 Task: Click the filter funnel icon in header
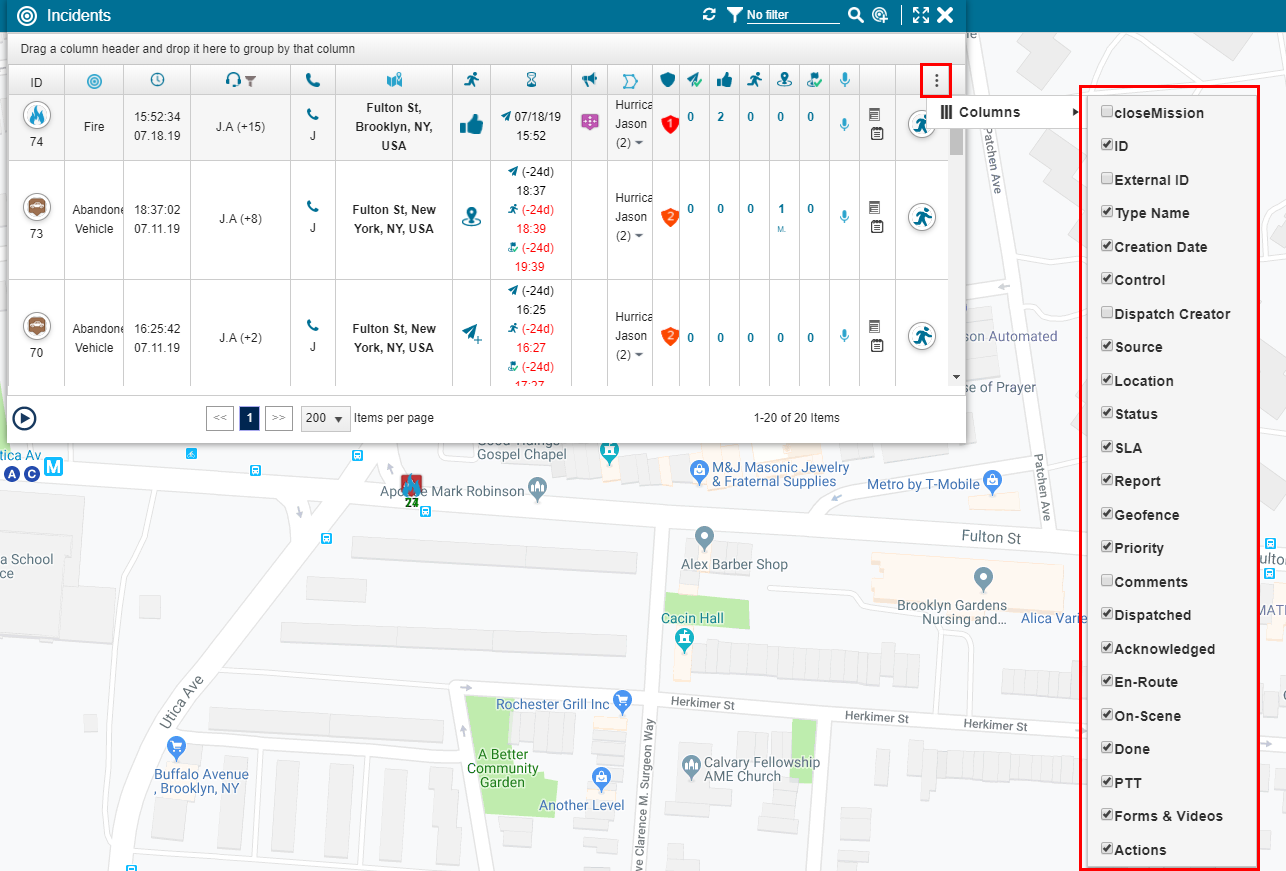(x=735, y=15)
